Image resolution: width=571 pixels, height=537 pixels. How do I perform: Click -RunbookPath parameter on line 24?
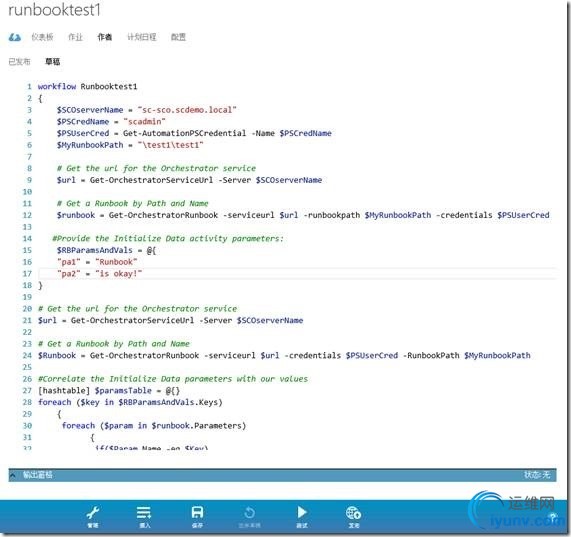coord(431,355)
